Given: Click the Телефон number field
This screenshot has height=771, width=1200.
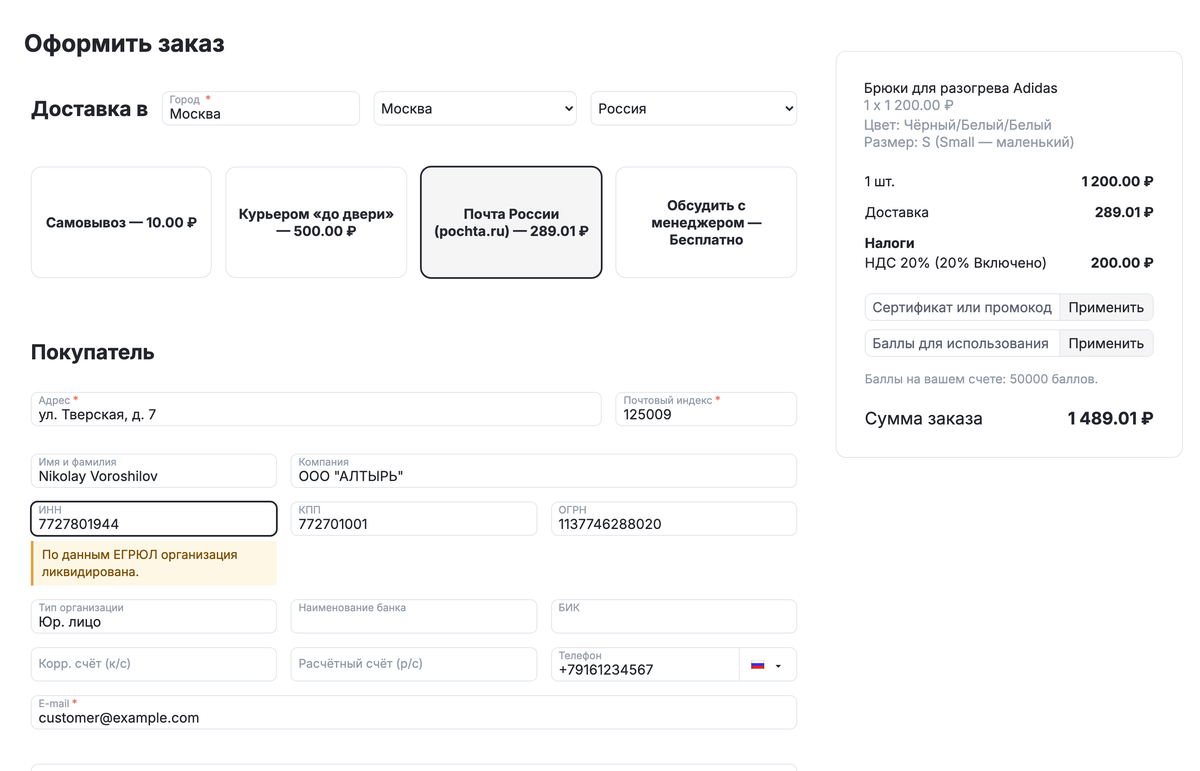Looking at the screenshot, I should coord(645,665).
